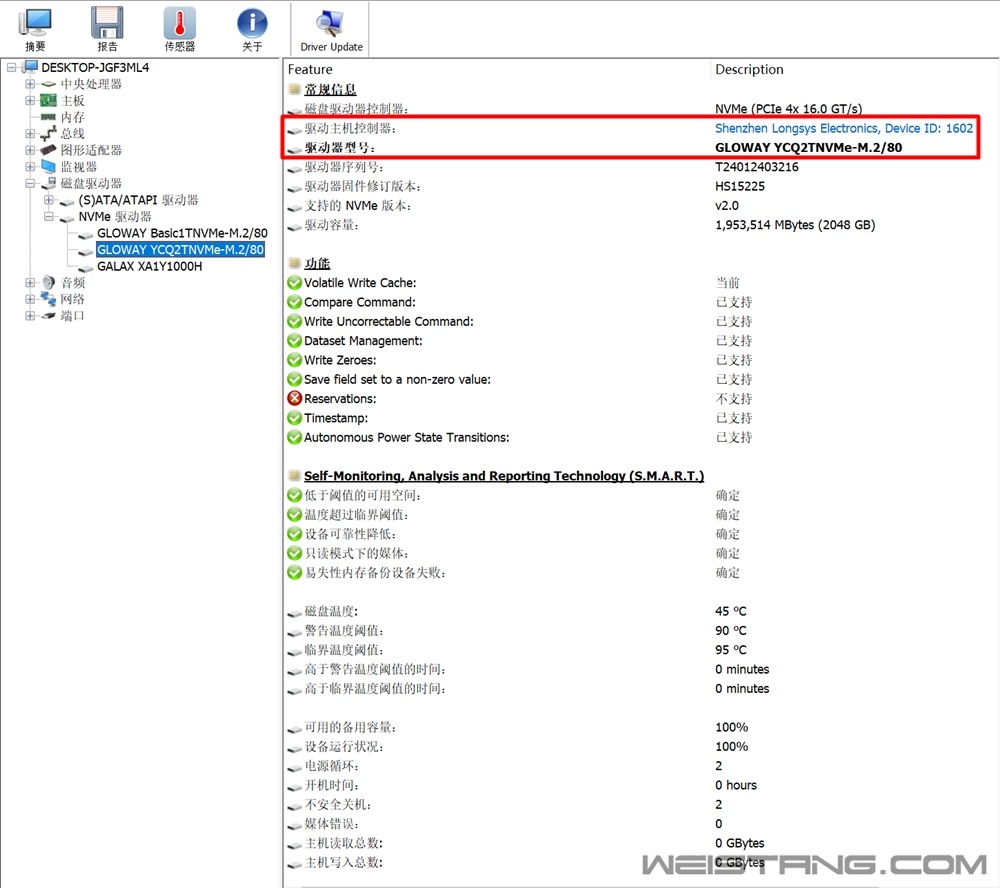Click the 开机时间 0 hours value

pyautogui.click(x=736, y=785)
